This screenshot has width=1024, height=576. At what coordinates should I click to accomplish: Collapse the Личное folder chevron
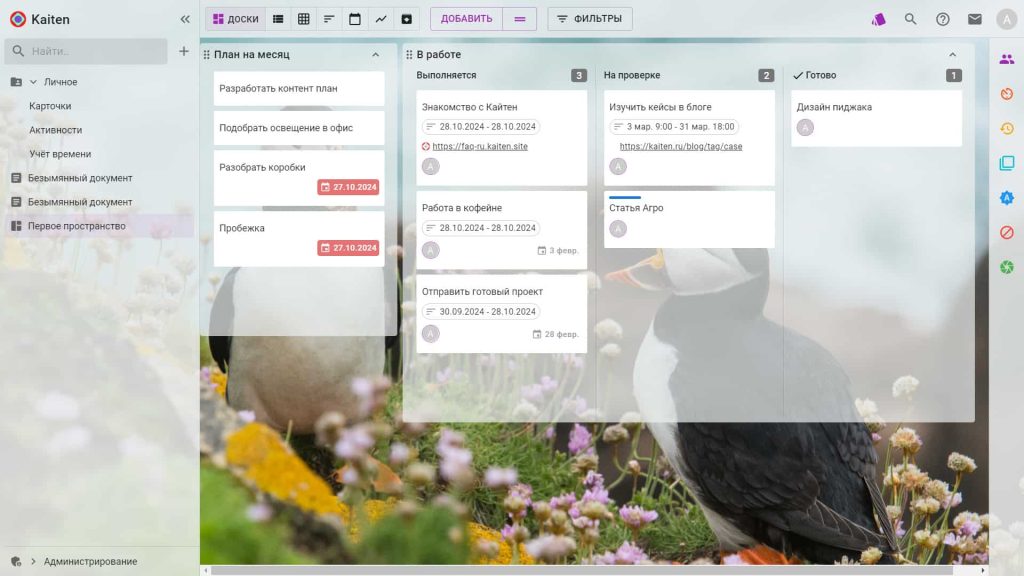pos(33,82)
